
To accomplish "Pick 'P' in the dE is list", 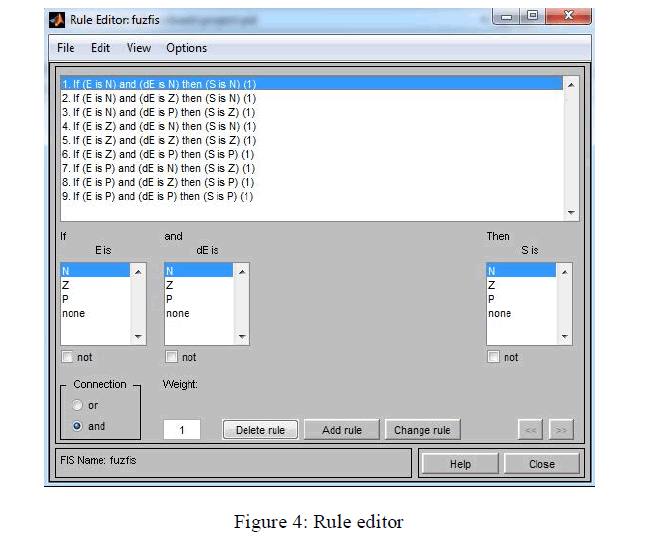I will tap(199, 299).
